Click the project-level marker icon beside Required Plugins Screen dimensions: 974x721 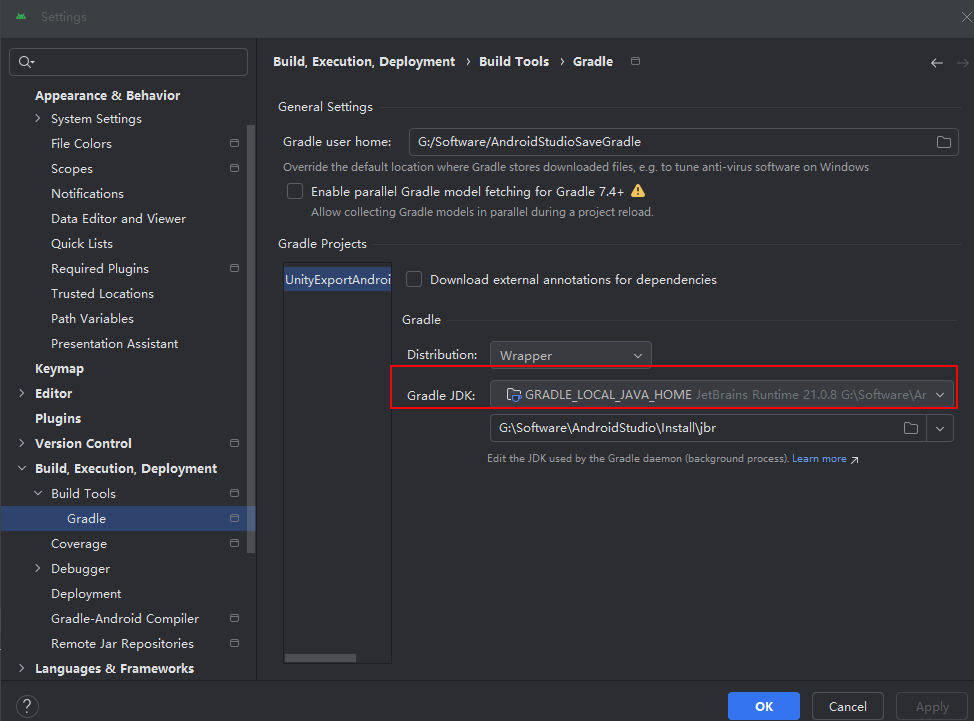pos(234,268)
